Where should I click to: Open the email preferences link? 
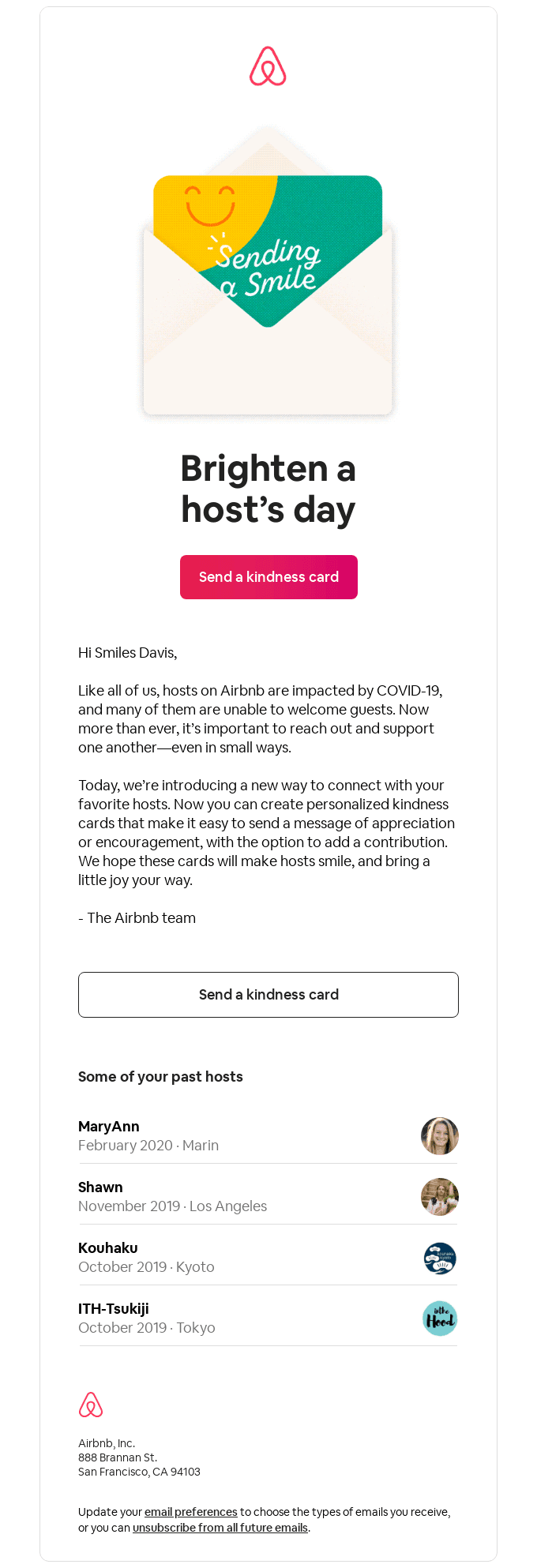[x=191, y=1512]
